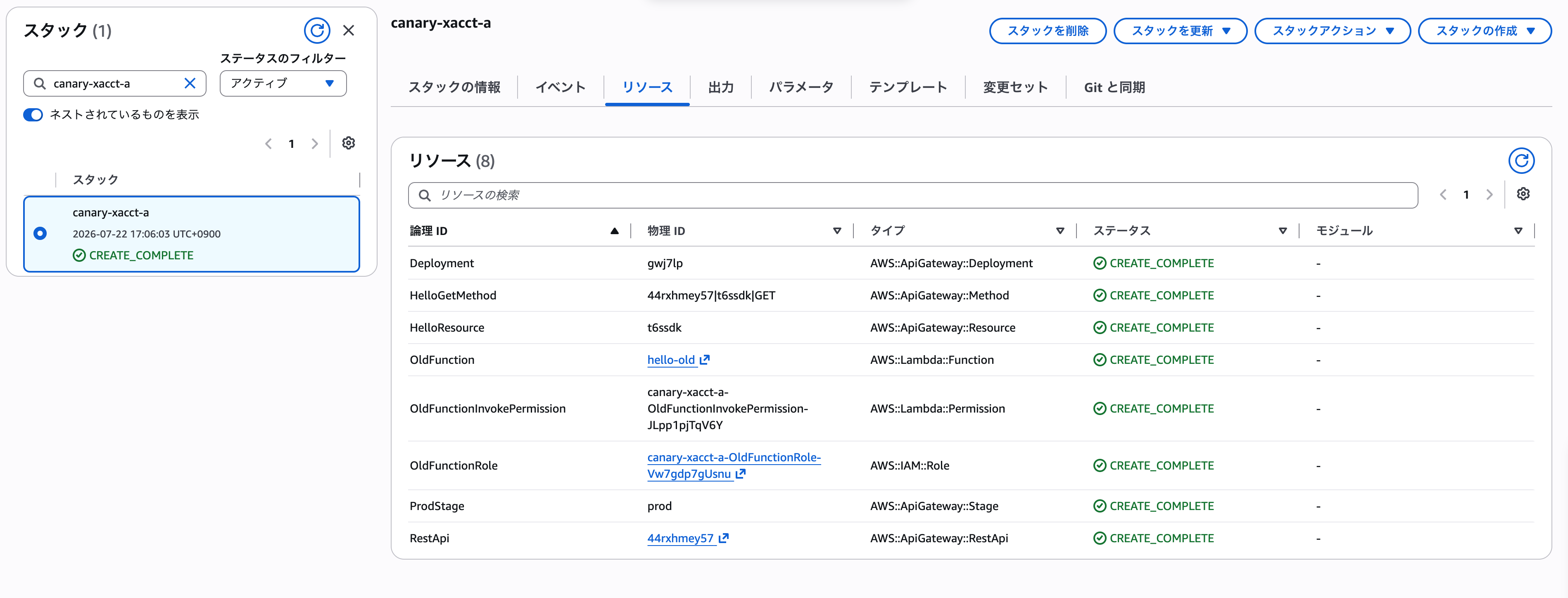Click OldFunctionInvokePermission logical ID cell
Viewport: 1568px width, 598px height.
487,408
